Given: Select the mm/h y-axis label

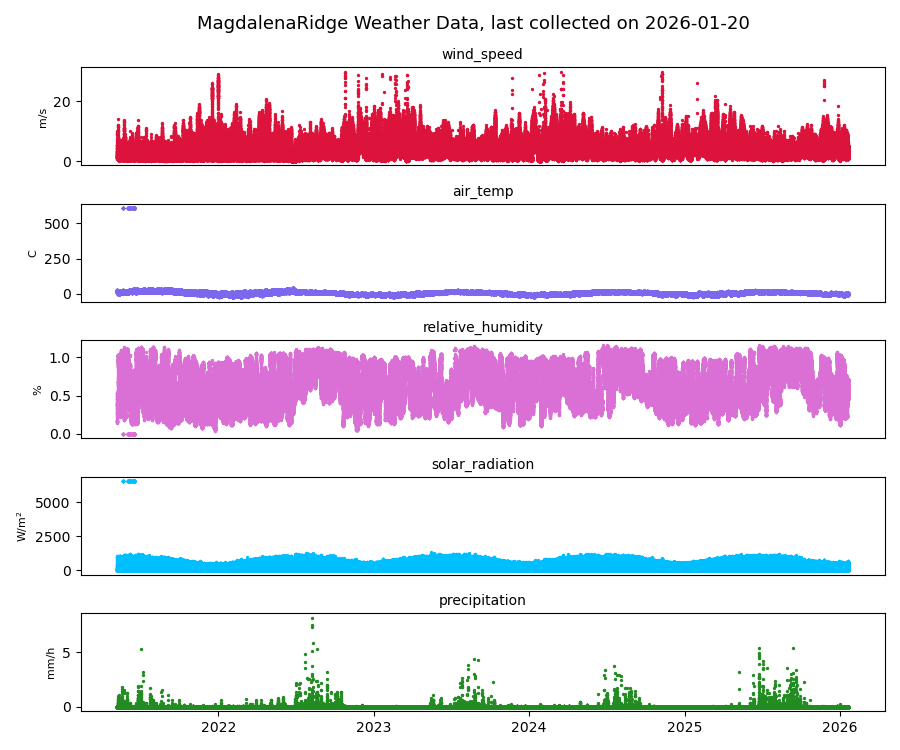Looking at the screenshot, I should point(51,662).
